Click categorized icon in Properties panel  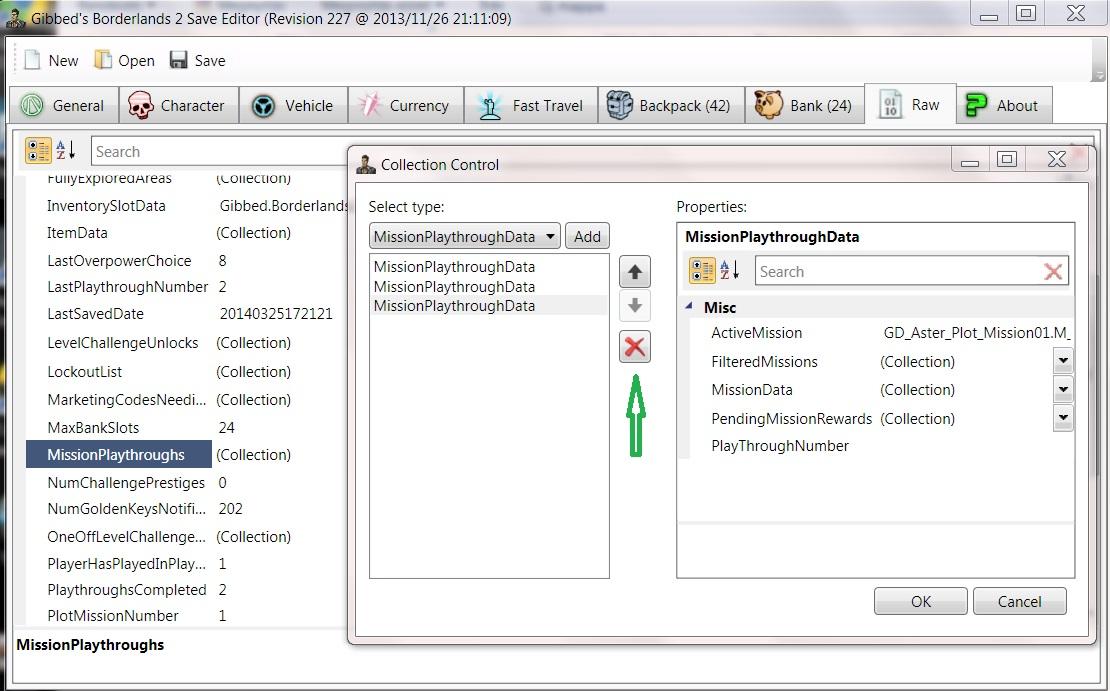pyautogui.click(x=702, y=270)
